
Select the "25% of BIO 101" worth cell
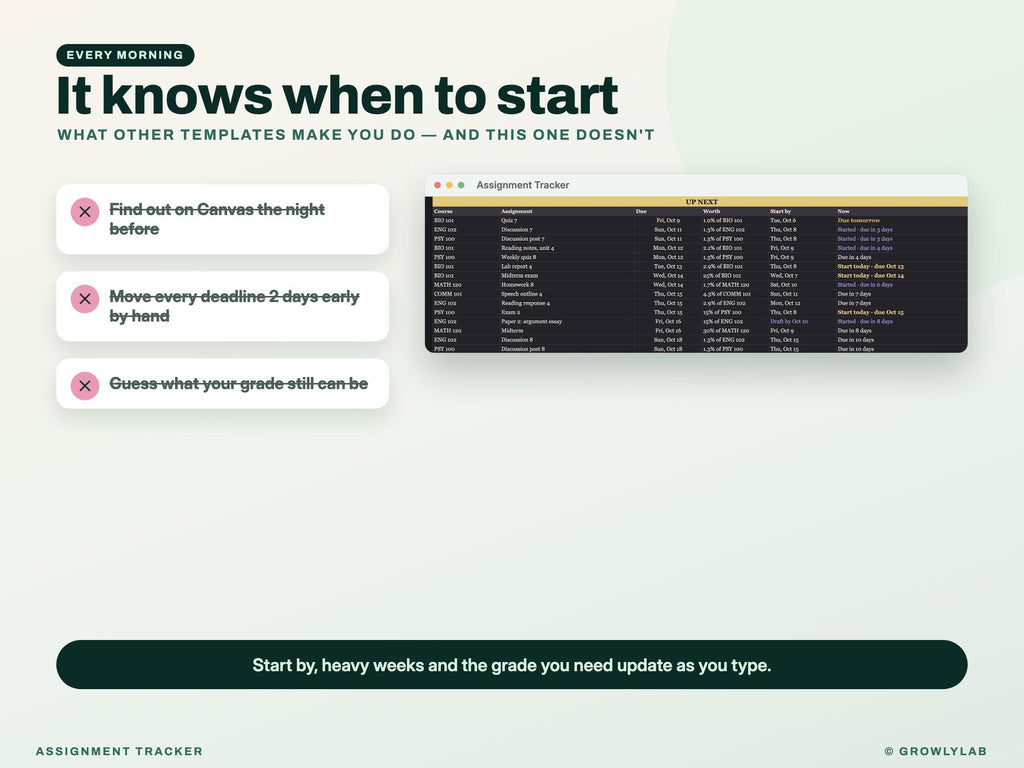(x=722, y=276)
